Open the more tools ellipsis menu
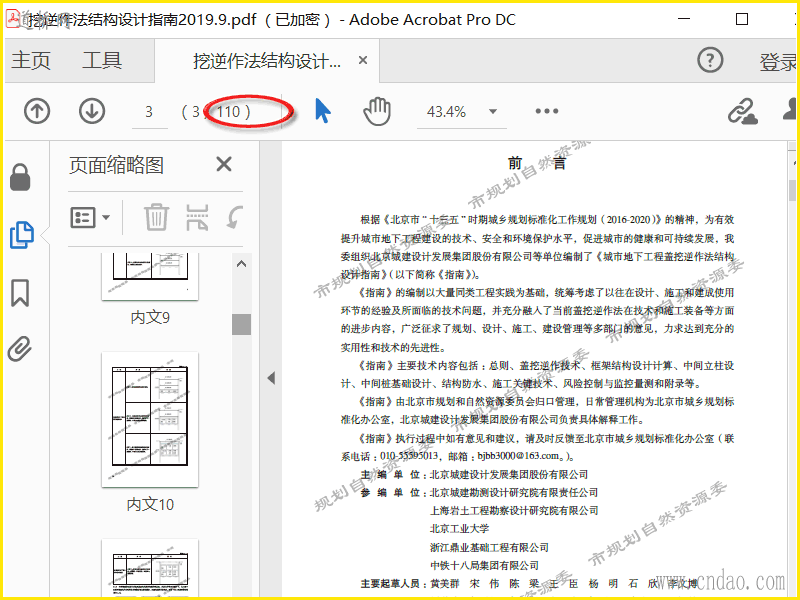The image size is (800, 600). (547, 111)
